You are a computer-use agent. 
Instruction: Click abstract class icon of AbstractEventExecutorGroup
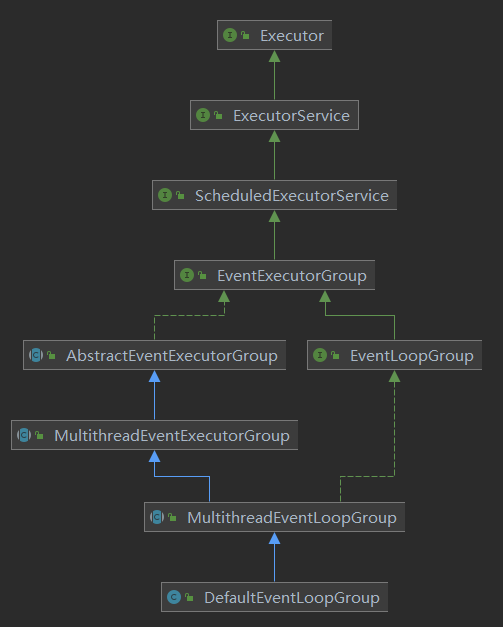click(x=36, y=355)
